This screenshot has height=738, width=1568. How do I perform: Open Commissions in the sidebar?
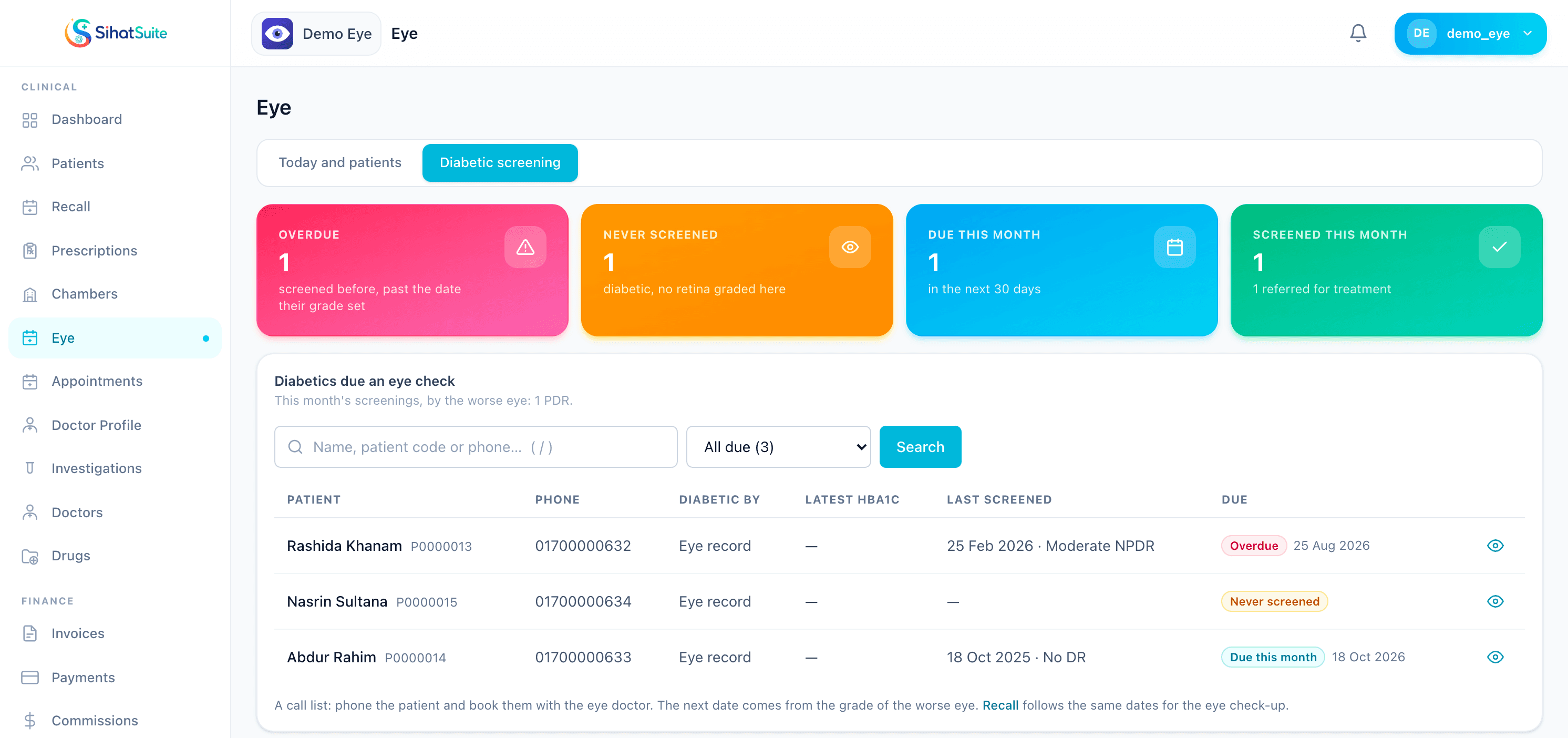(x=115, y=720)
